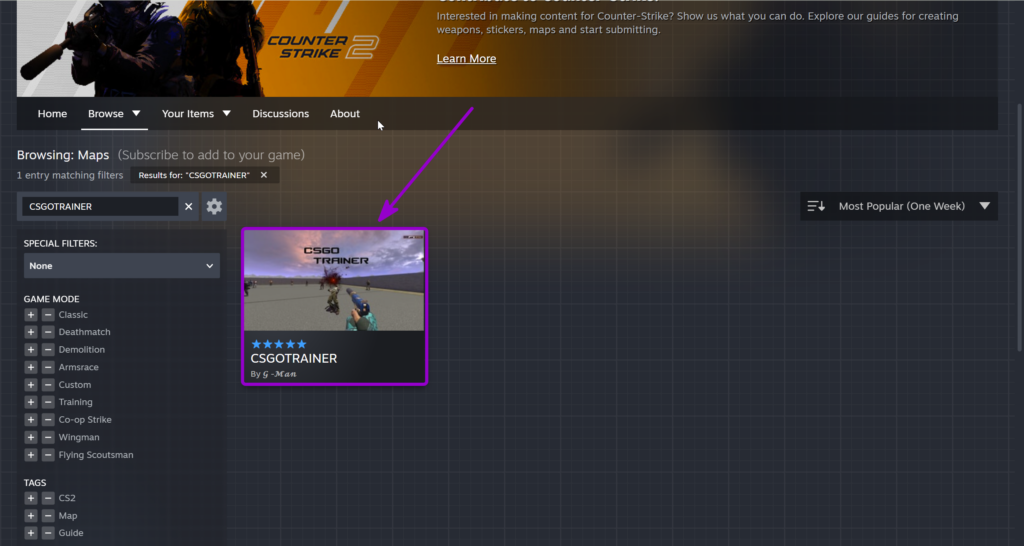Expand the Browse menu
Image resolution: width=1024 pixels, height=546 pixels.
click(x=114, y=114)
